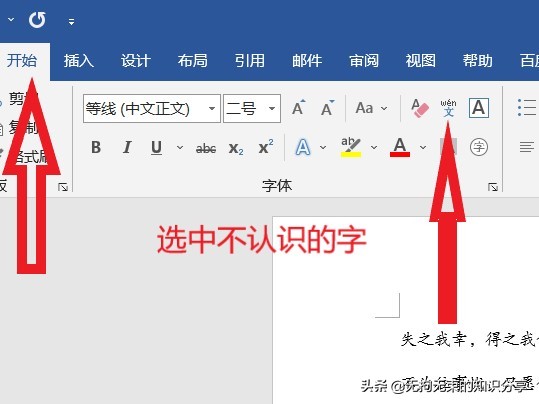The height and width of the screenshot is (404, 539).
Task: Open the Change Case Aa menu
Action: point(371,108)
